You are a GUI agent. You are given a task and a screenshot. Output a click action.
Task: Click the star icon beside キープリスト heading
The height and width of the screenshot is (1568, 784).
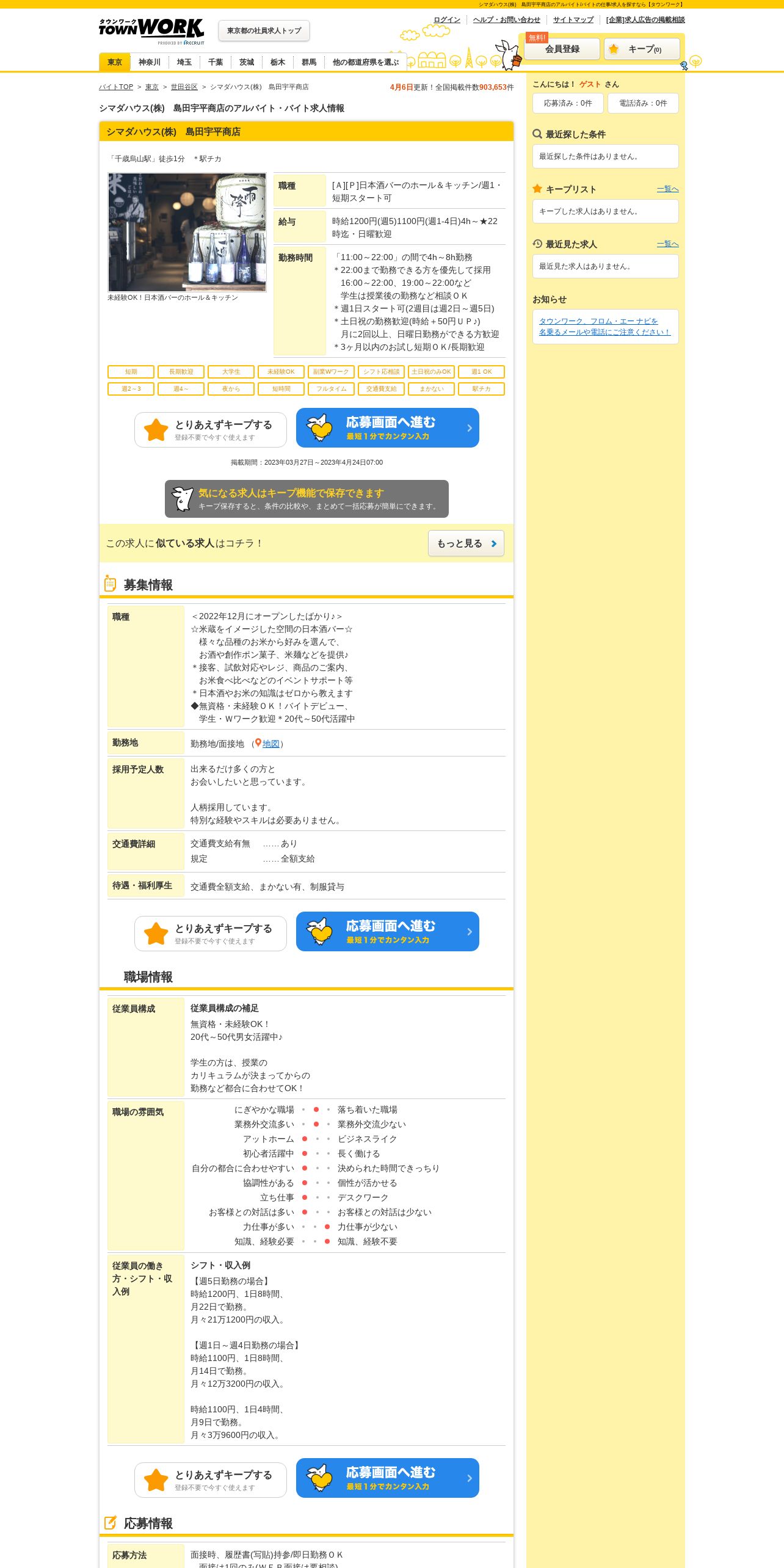(x=537, y=189)
